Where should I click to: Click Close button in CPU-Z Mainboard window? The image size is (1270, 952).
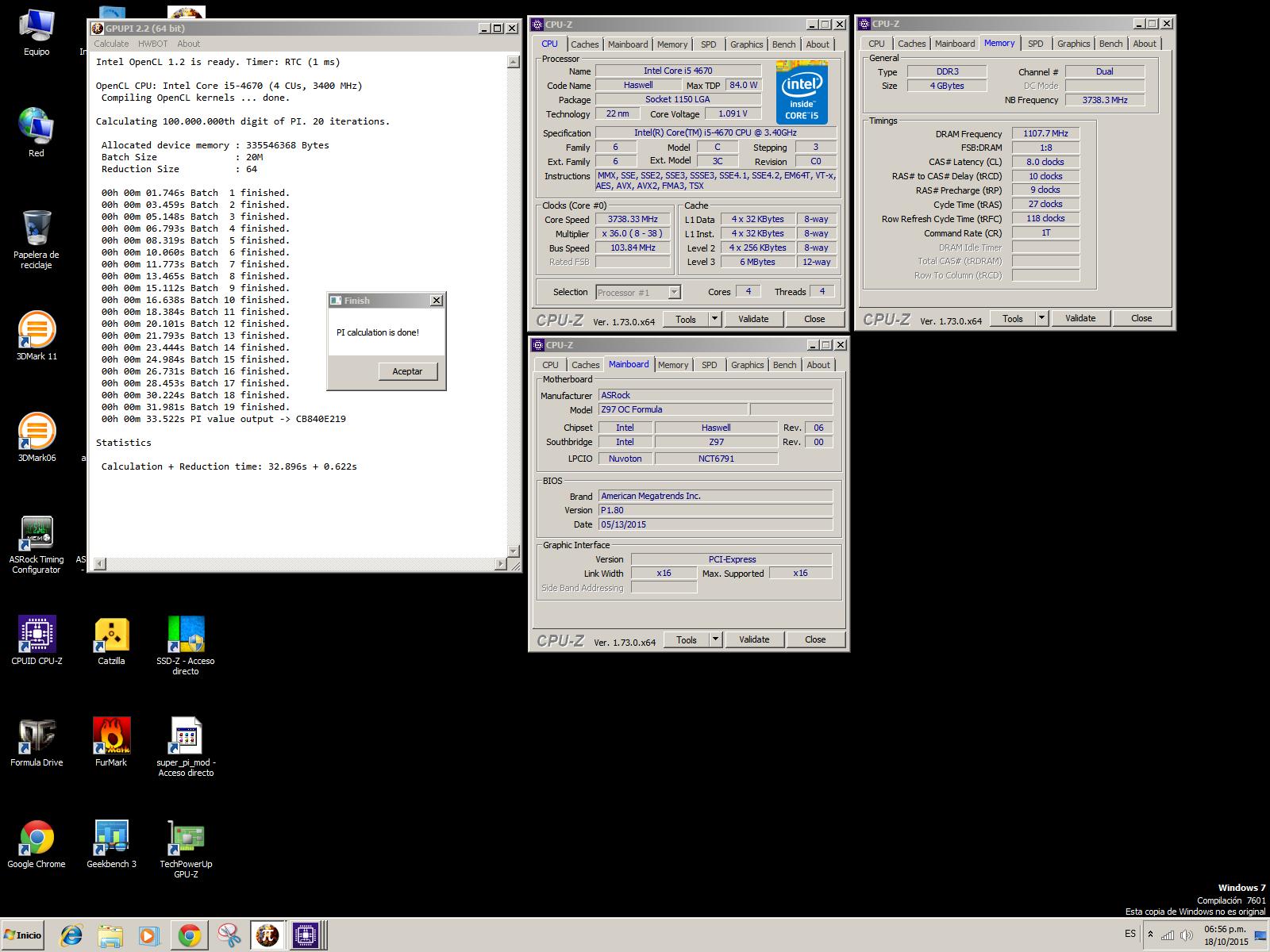pos(815,639)
